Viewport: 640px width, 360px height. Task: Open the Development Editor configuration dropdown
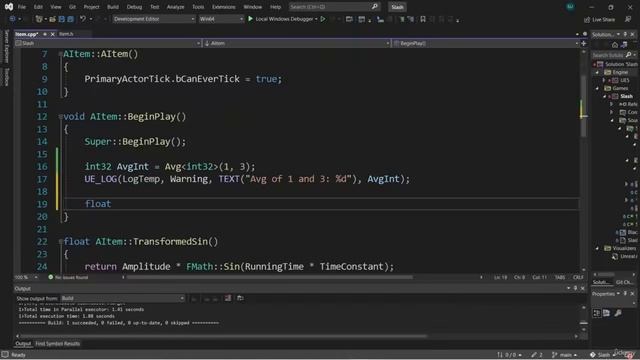(154, 19)
